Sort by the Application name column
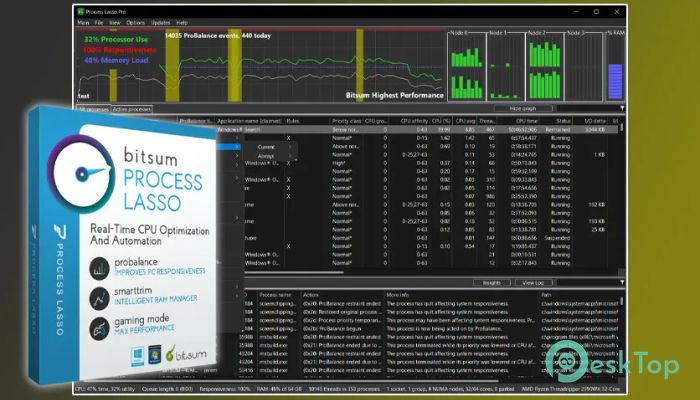The height and width of the screenshot is (400, 700). pyautogui.click(x=249, y=121)
